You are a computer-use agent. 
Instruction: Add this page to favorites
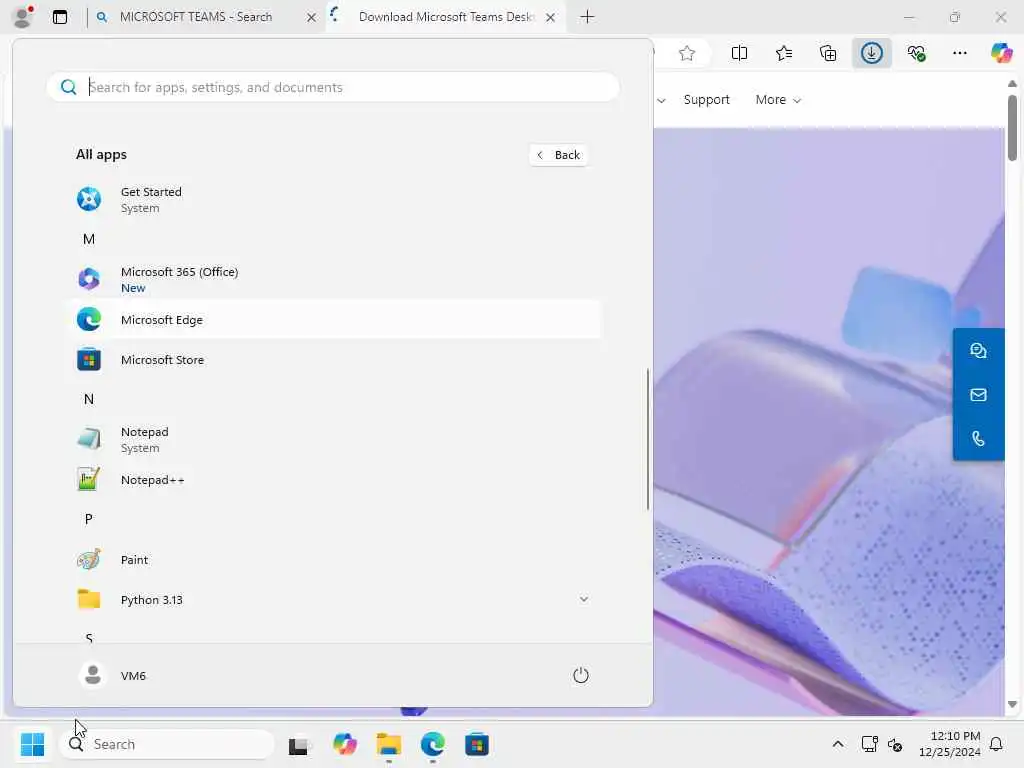click(x=686, y=54)
